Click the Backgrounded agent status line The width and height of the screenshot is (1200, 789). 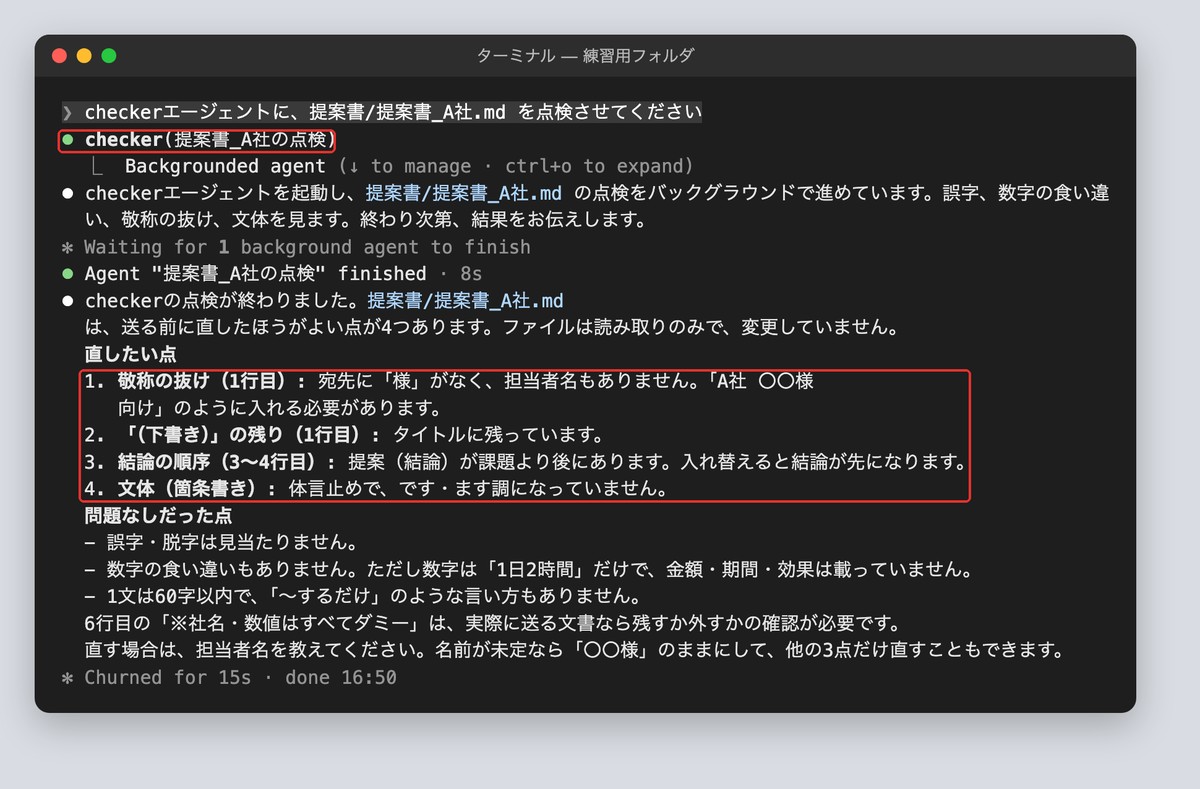coord(409,166)
